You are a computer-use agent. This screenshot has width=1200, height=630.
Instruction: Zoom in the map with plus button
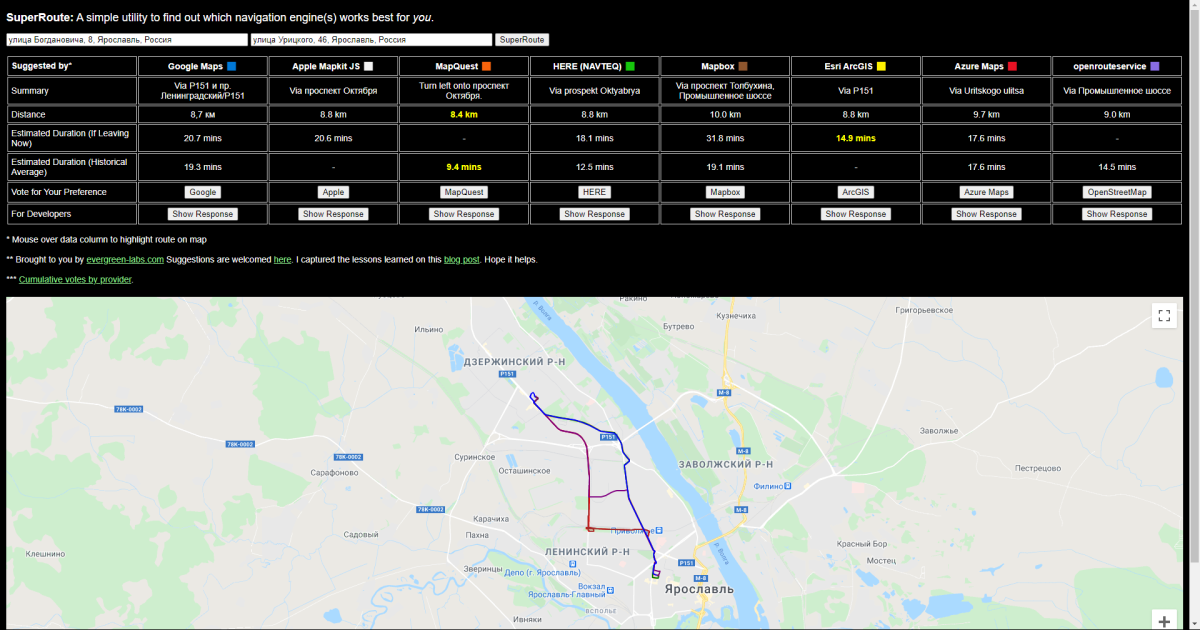click(x=1164, y=621)
